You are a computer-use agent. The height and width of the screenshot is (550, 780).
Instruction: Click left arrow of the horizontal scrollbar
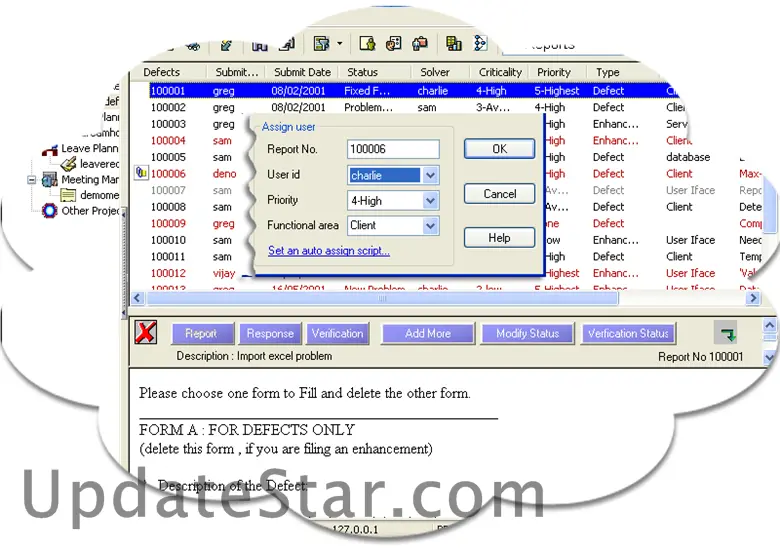tap(138, 298)
